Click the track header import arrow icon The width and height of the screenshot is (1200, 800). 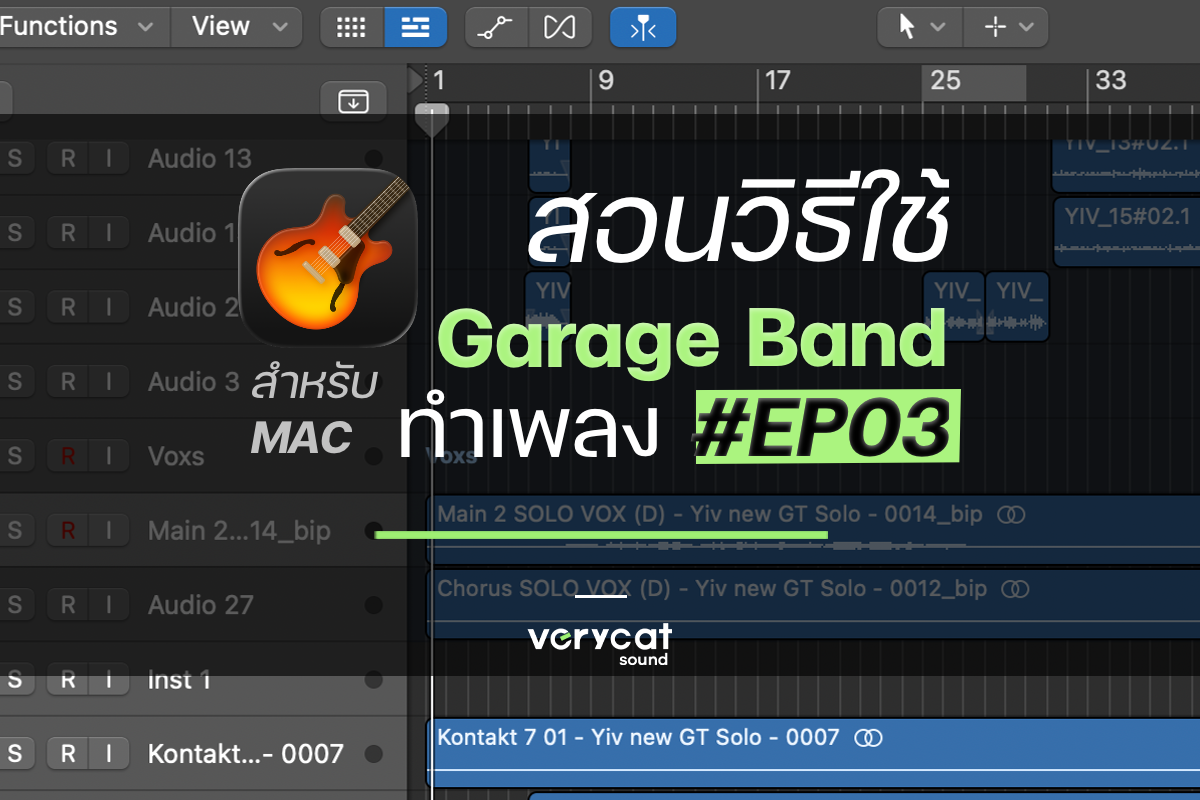[x=353, y=101]
